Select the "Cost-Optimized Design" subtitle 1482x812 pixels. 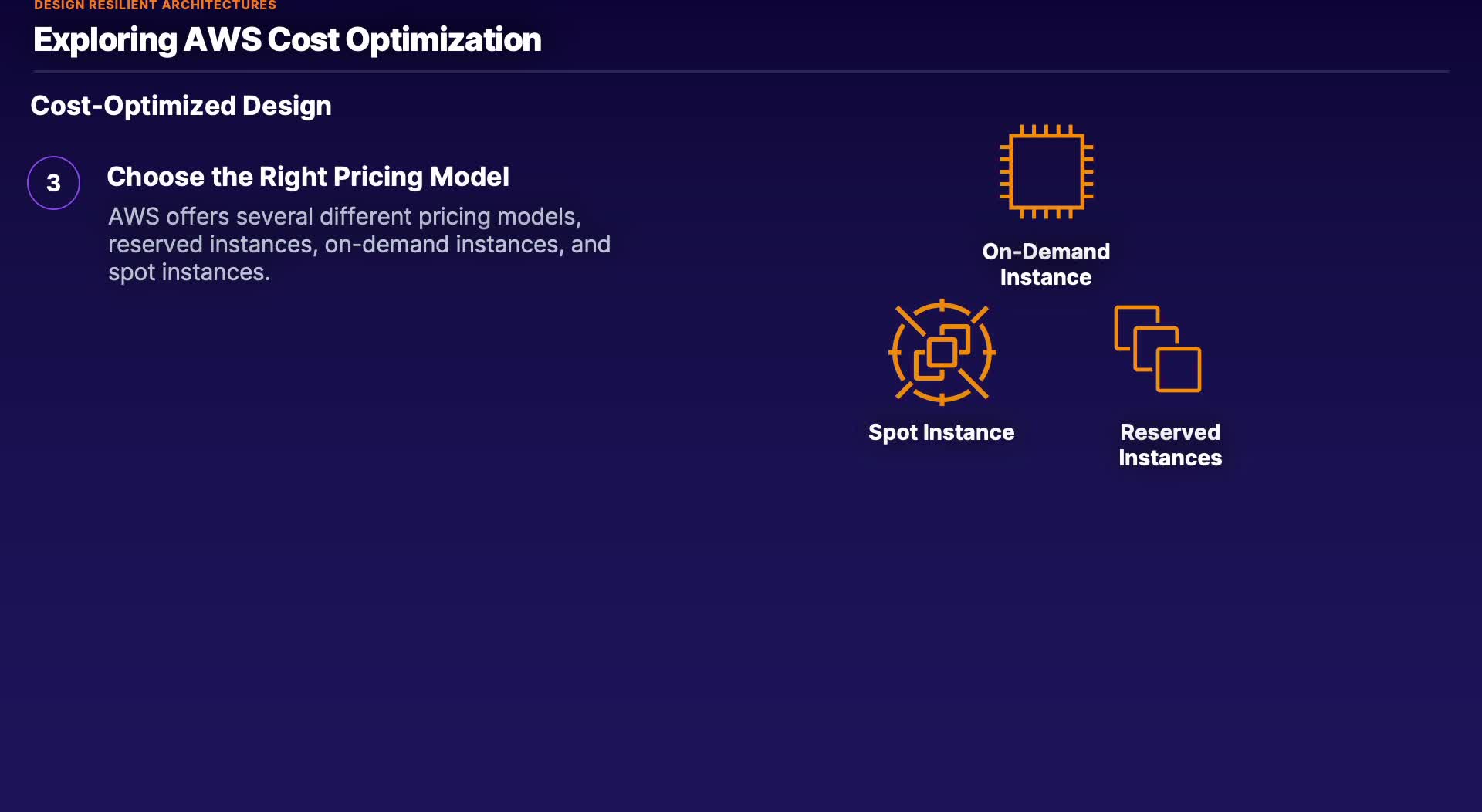pos(181,106)
